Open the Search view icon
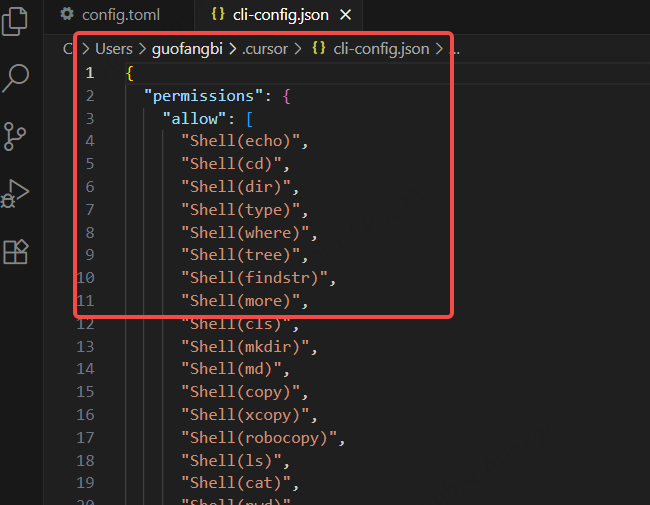The width and height of the screenshot is (650, 505). [x=15, y=78]
